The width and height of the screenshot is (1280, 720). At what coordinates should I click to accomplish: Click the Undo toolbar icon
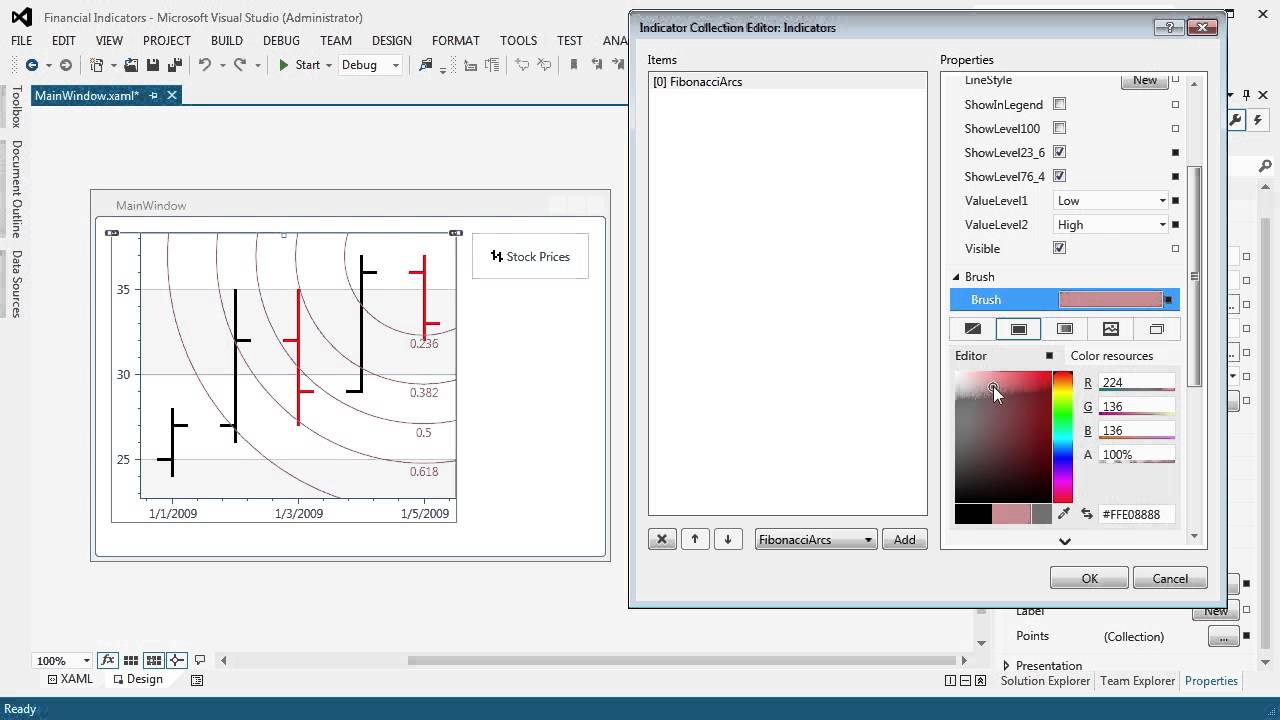pyautogui.click(x=204, y=65)
